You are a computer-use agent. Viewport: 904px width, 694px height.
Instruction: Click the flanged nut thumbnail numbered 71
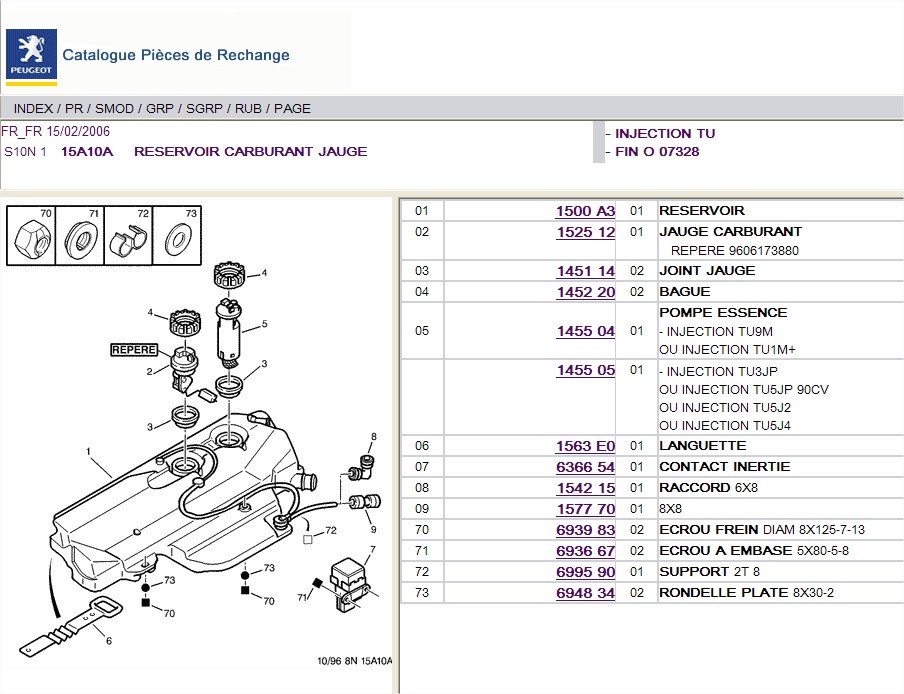(x=78, y=239)
